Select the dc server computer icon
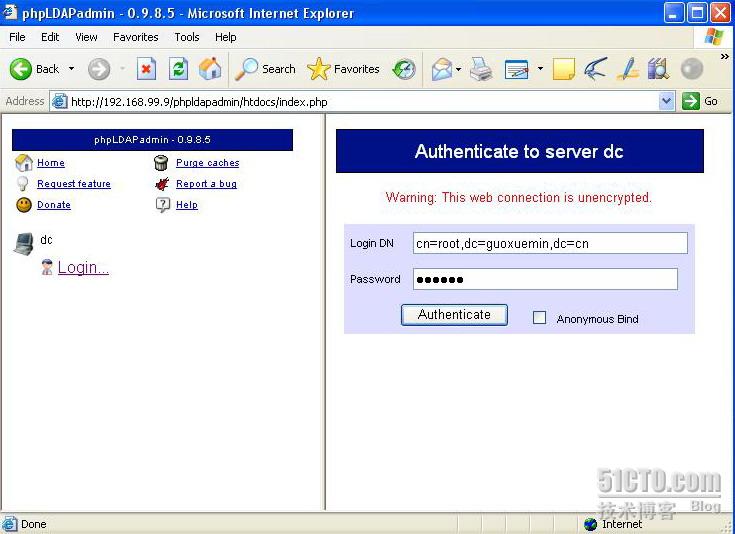The height and width of the screenshot is (534, 735). point(23,244)
